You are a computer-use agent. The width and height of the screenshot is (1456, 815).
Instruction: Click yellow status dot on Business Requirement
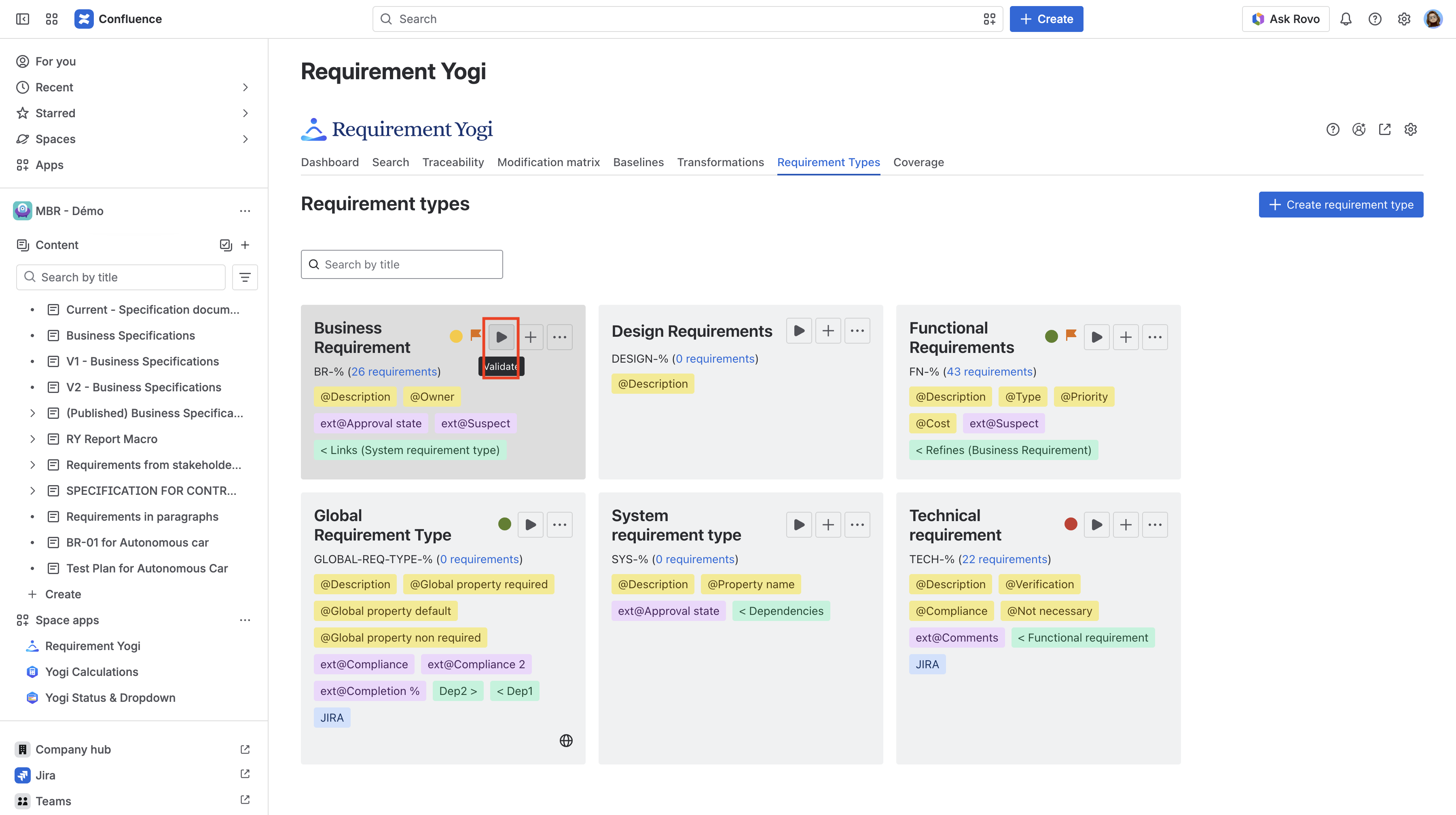(x=455, y=337)
